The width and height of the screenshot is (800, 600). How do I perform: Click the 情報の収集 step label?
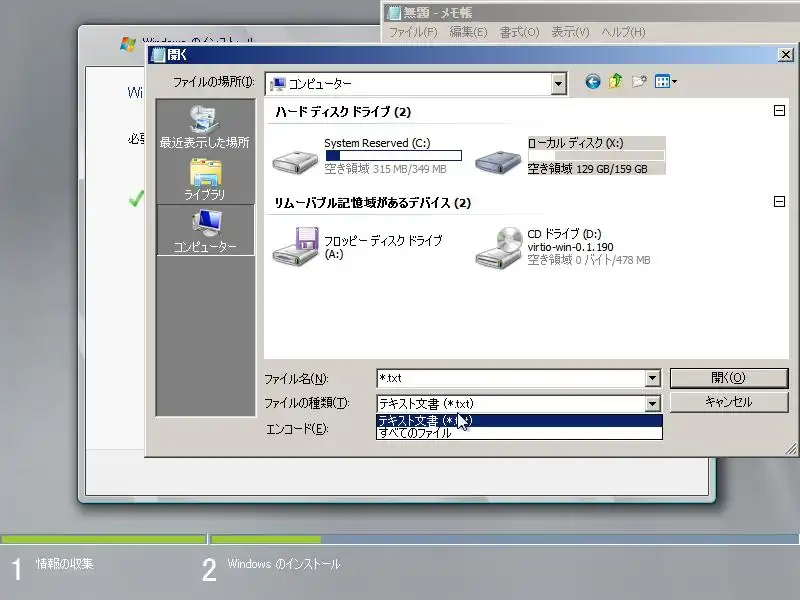click(x=65, y=564)
